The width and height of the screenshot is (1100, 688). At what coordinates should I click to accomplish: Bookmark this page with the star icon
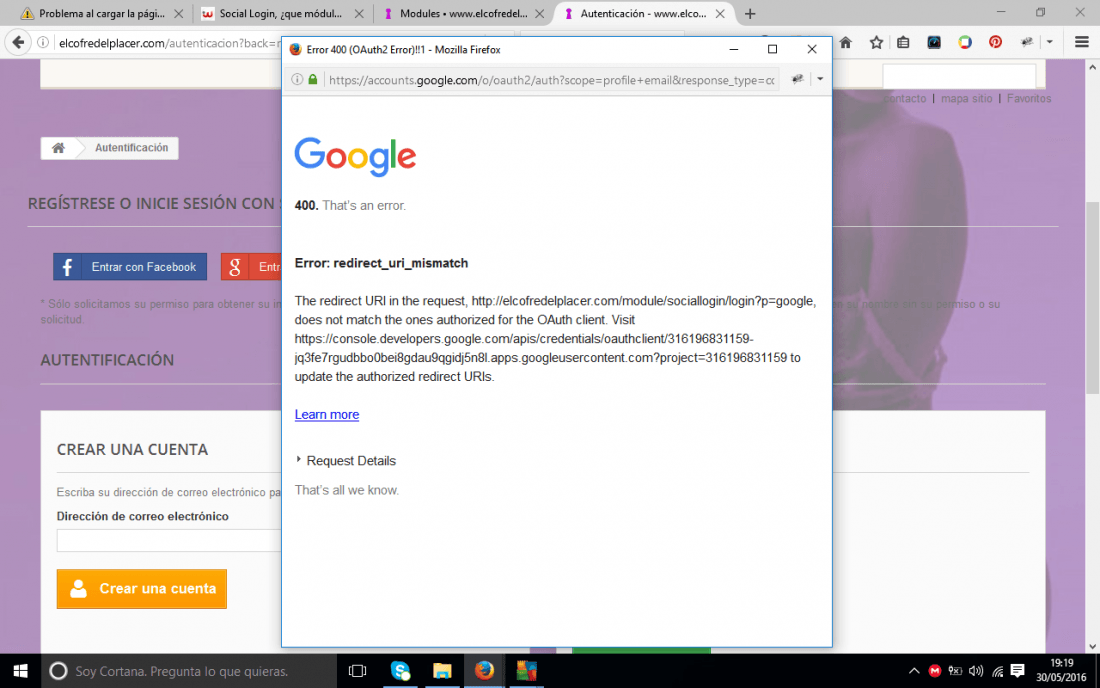(876, 43)
